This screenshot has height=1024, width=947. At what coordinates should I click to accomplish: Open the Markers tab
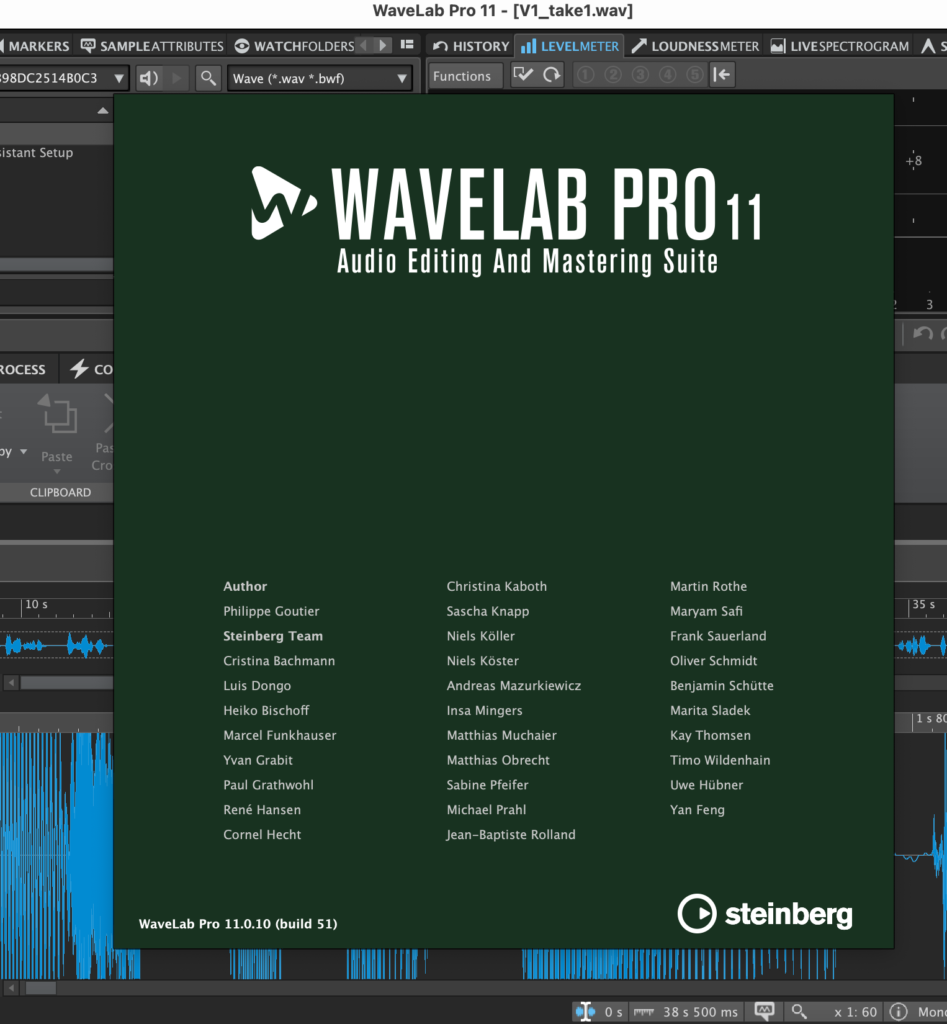click(x=35, y=46)
